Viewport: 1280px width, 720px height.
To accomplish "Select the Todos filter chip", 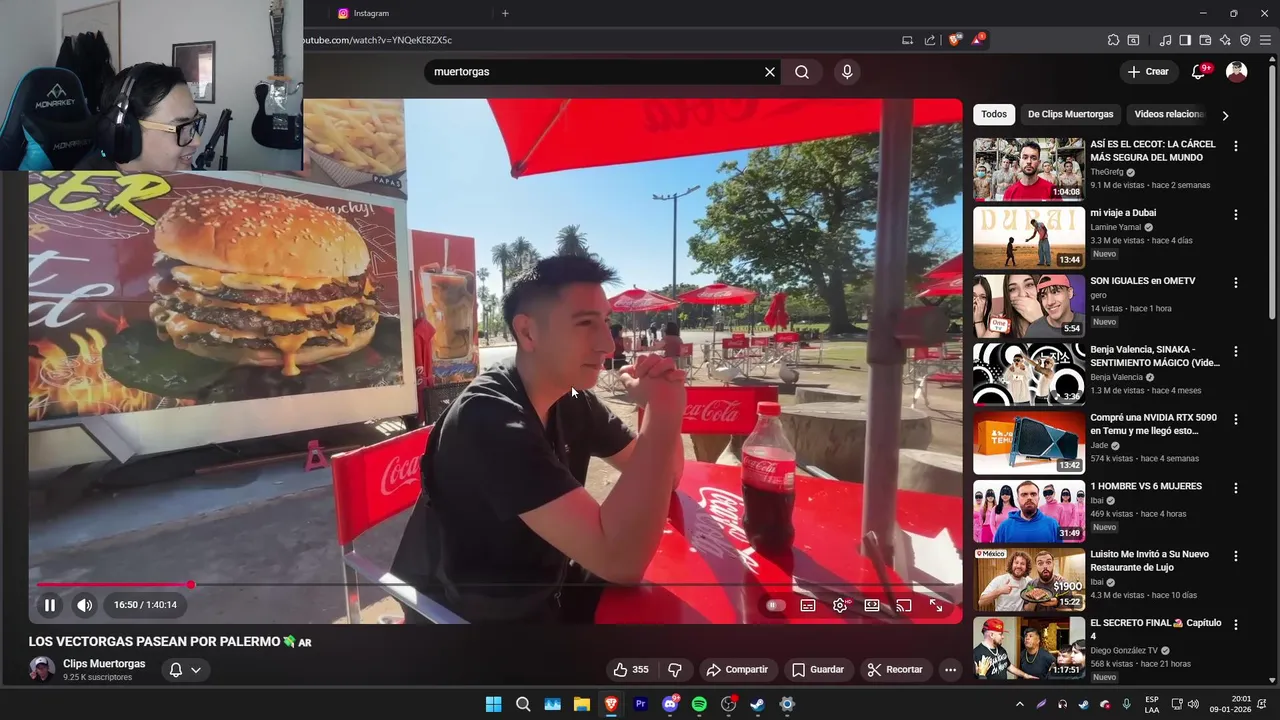I will coord(994,114).
